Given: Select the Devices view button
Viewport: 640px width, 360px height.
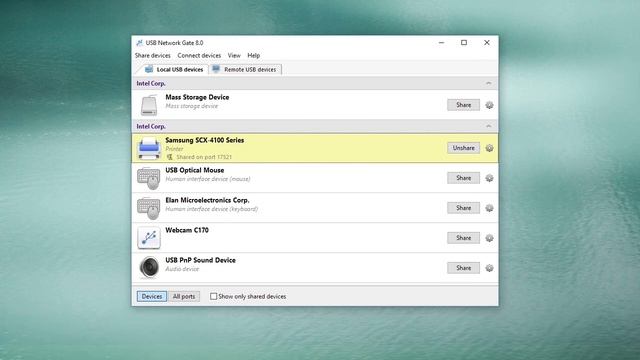Looking at the screenshot, I should pyautogui.click(x=152, y=296).
